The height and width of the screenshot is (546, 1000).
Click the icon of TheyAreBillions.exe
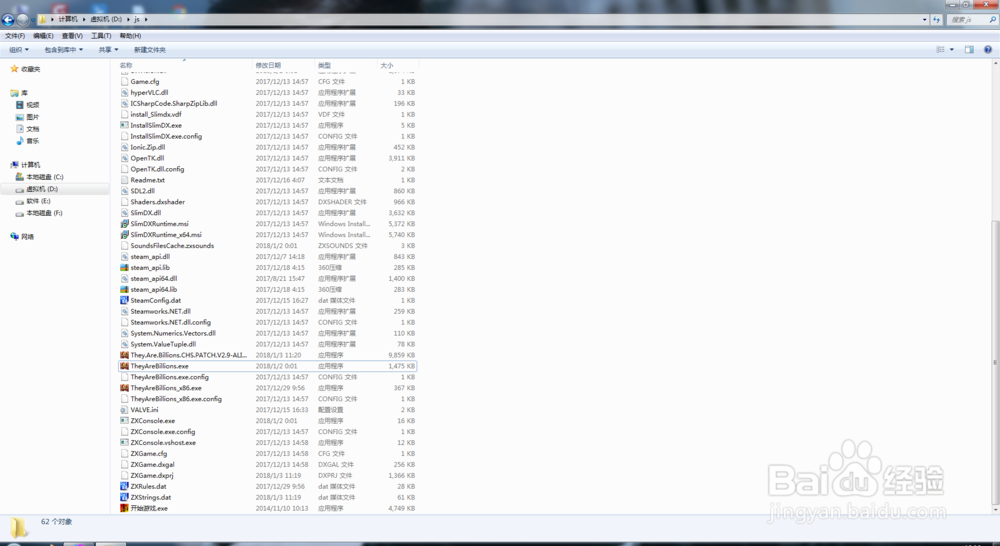tap(124, 366)
